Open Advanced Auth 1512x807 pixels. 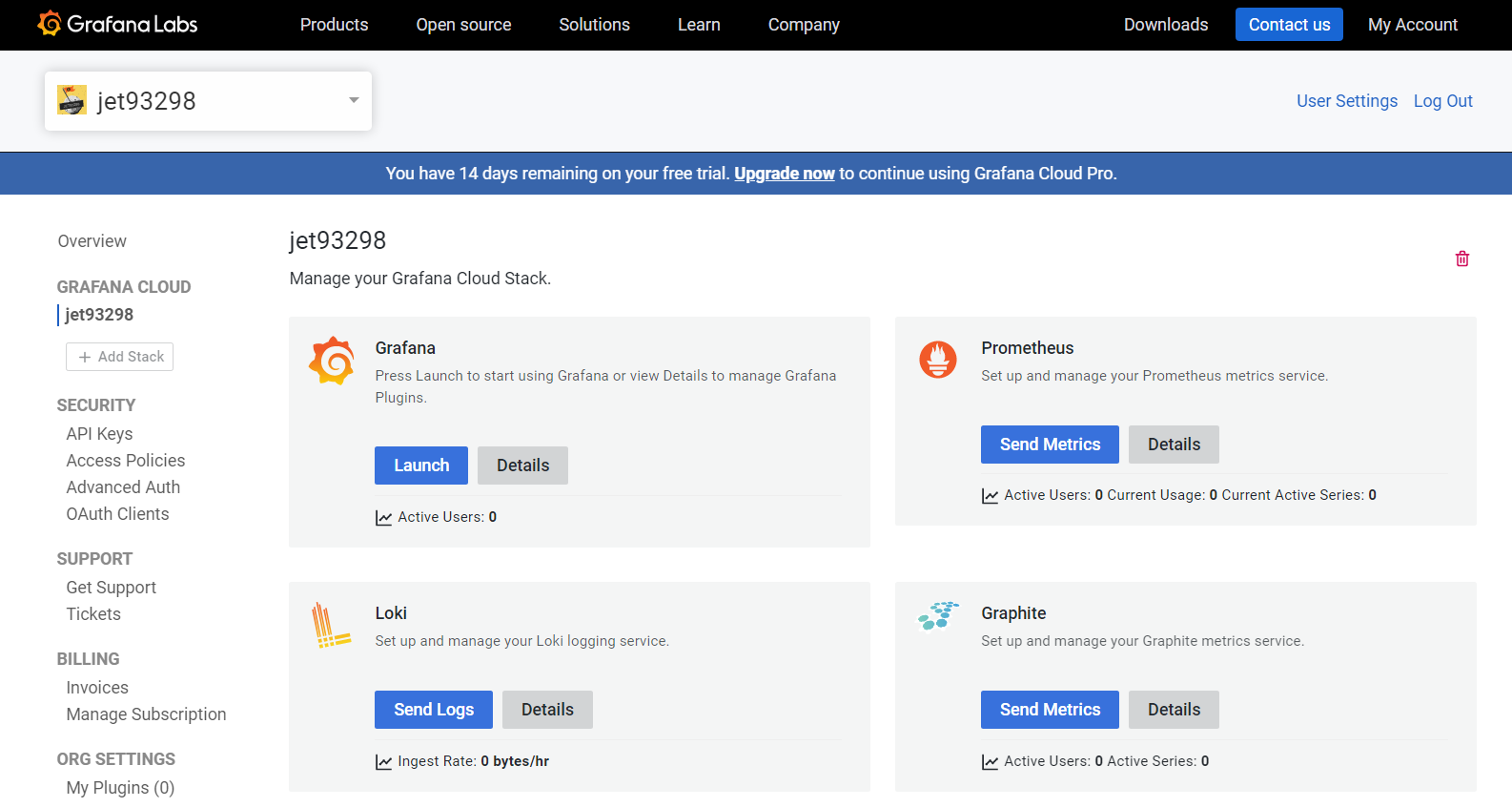[123, 487]
